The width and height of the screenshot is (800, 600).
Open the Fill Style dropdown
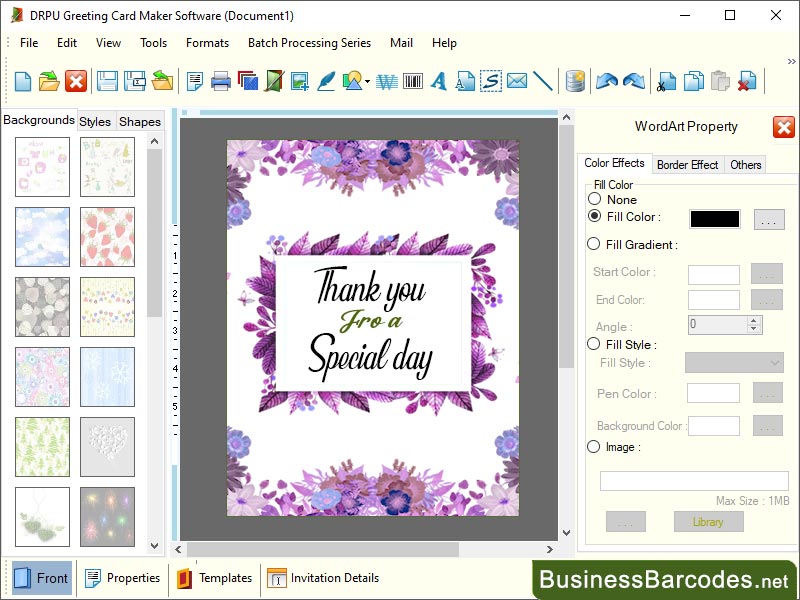734,363
